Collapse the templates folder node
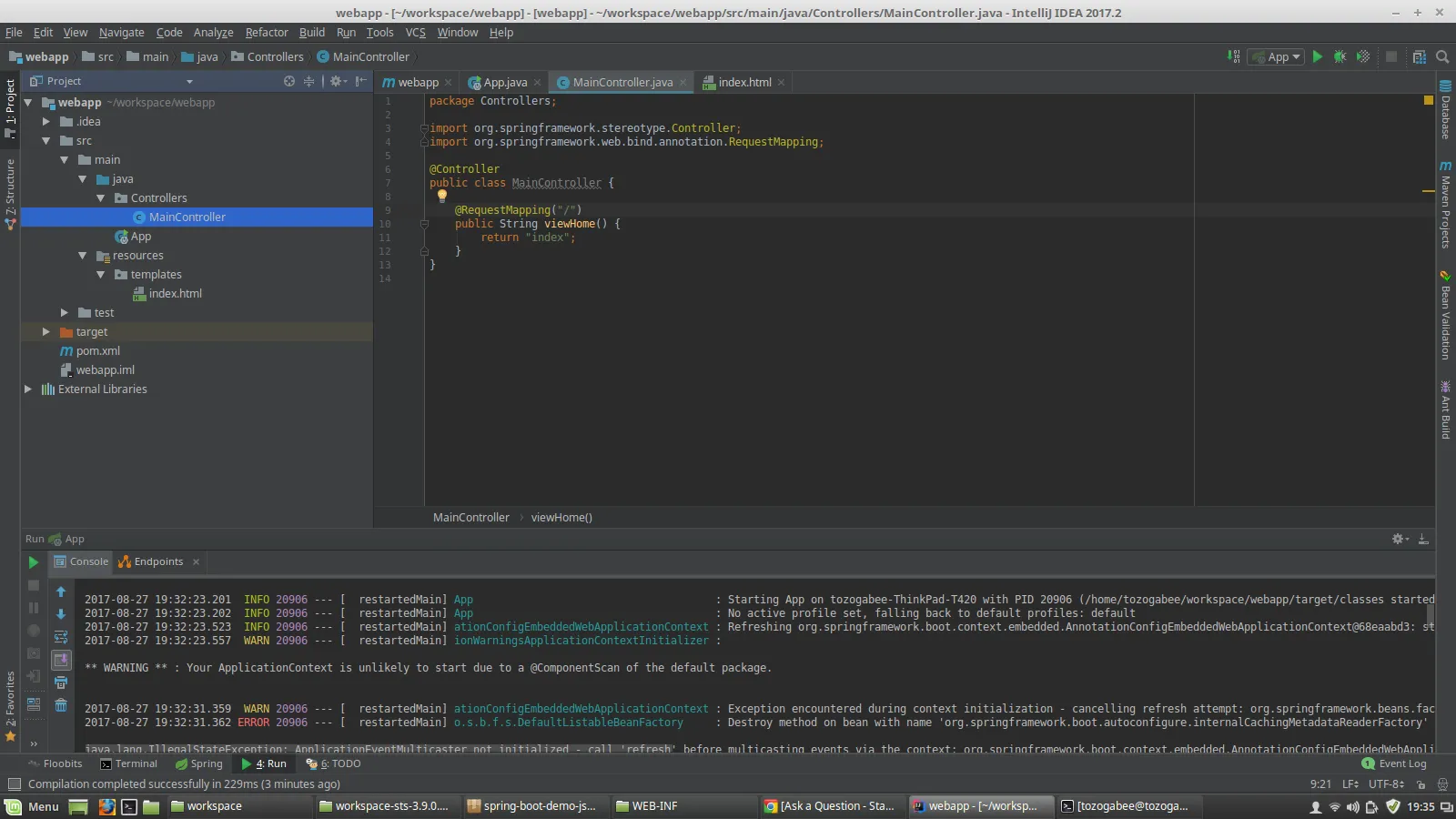This screenshot has height=819, width=1456. 101,275
